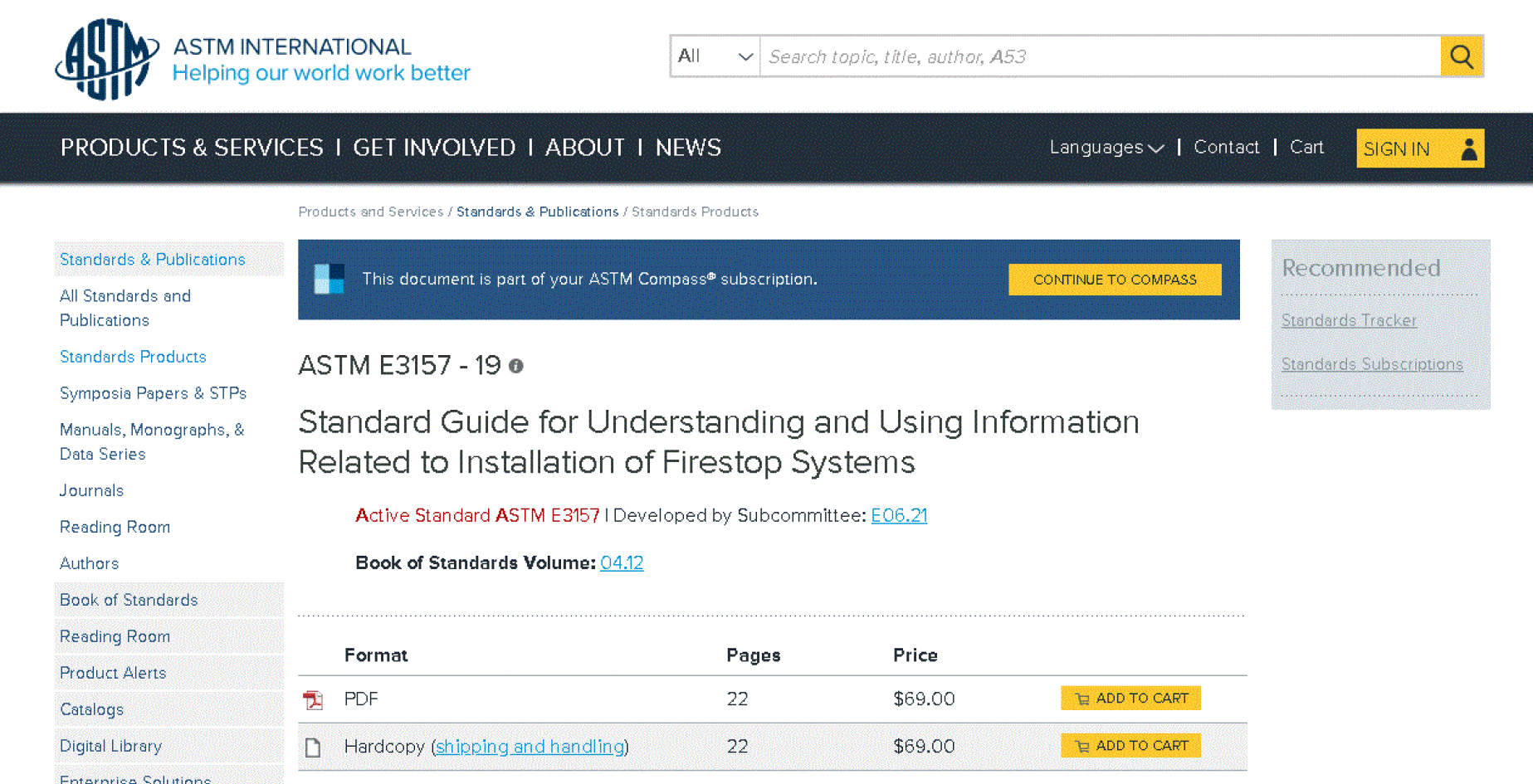Open the E06.21 subcommittee link
1533x784 pixels.
(898, 515)
